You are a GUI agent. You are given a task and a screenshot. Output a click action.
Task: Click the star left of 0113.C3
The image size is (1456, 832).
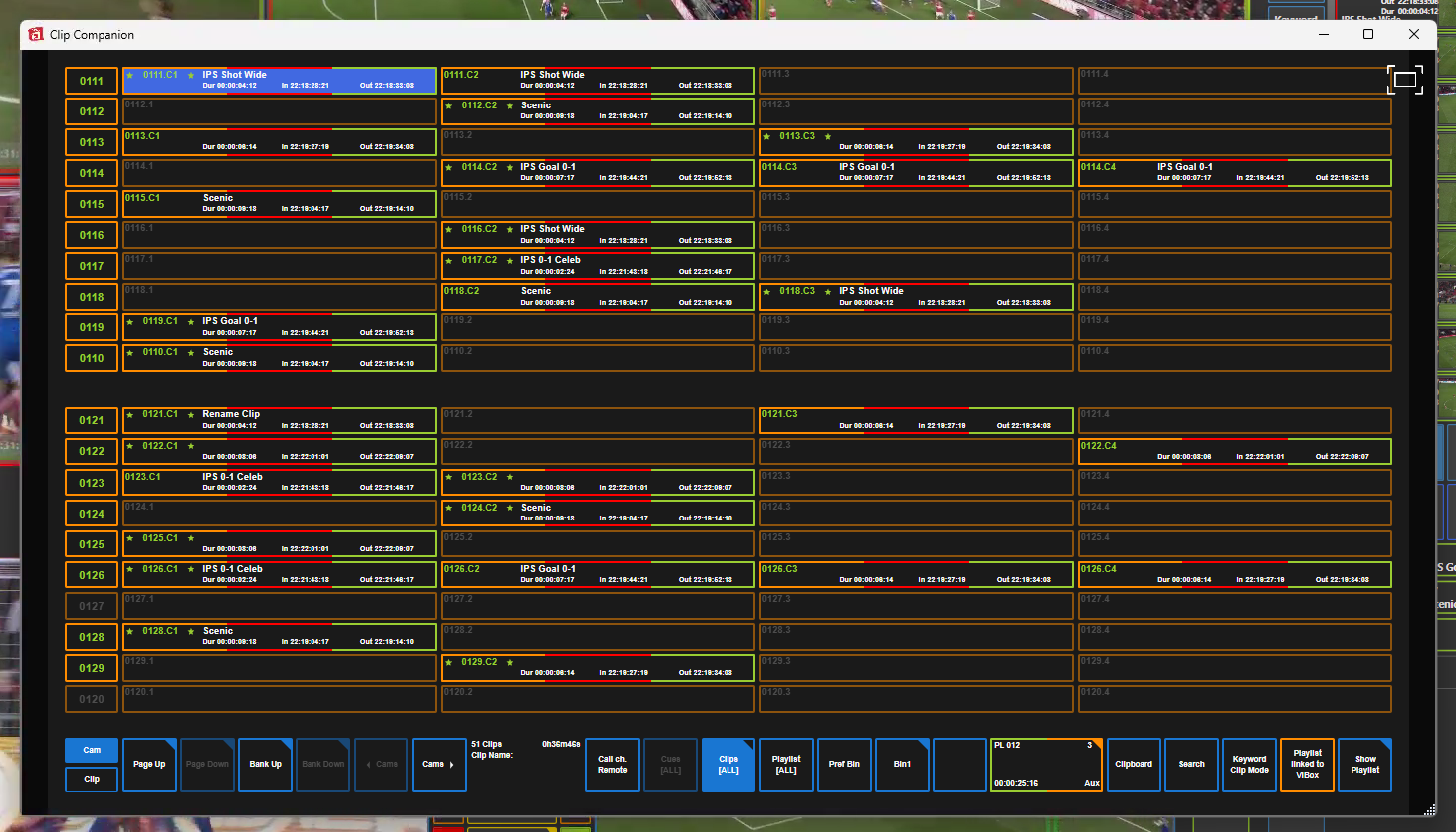coord(767,136)
